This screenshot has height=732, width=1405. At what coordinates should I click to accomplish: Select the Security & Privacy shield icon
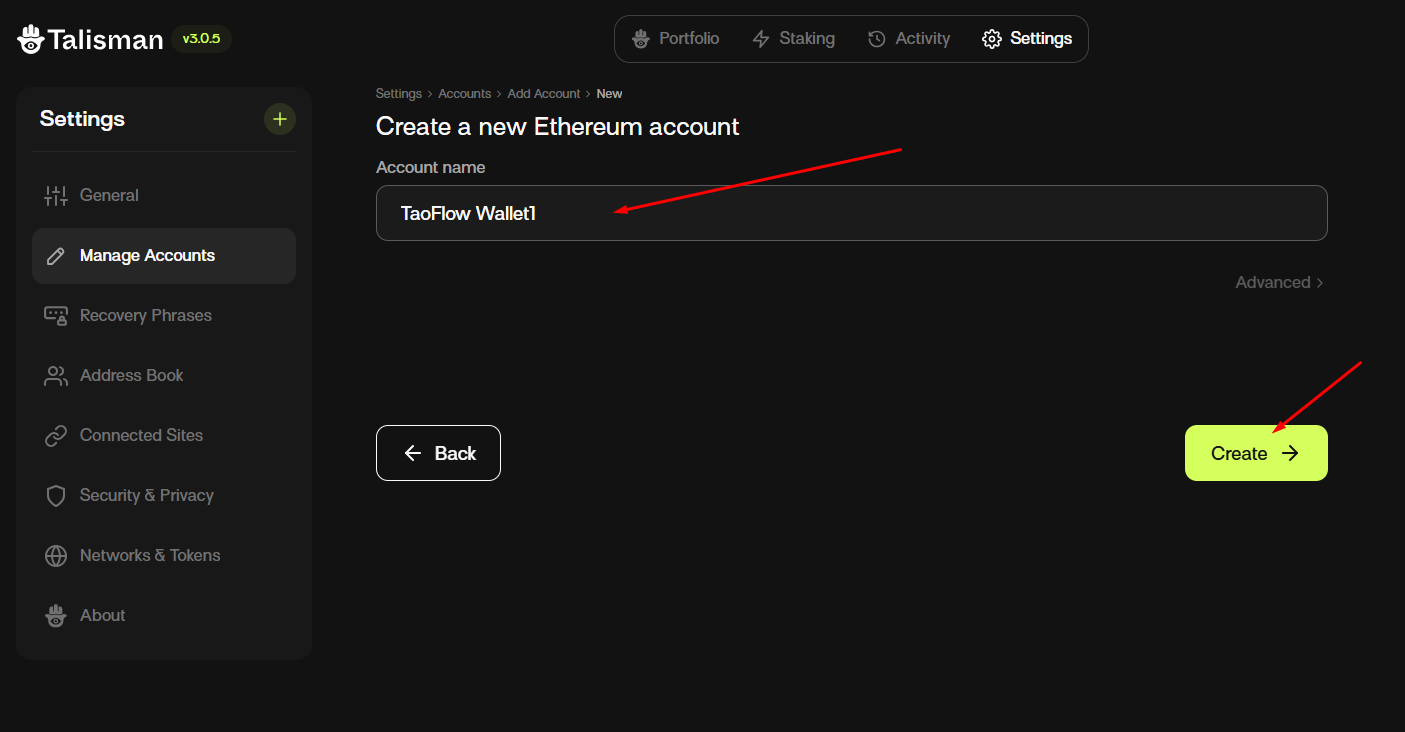(56, 495)
